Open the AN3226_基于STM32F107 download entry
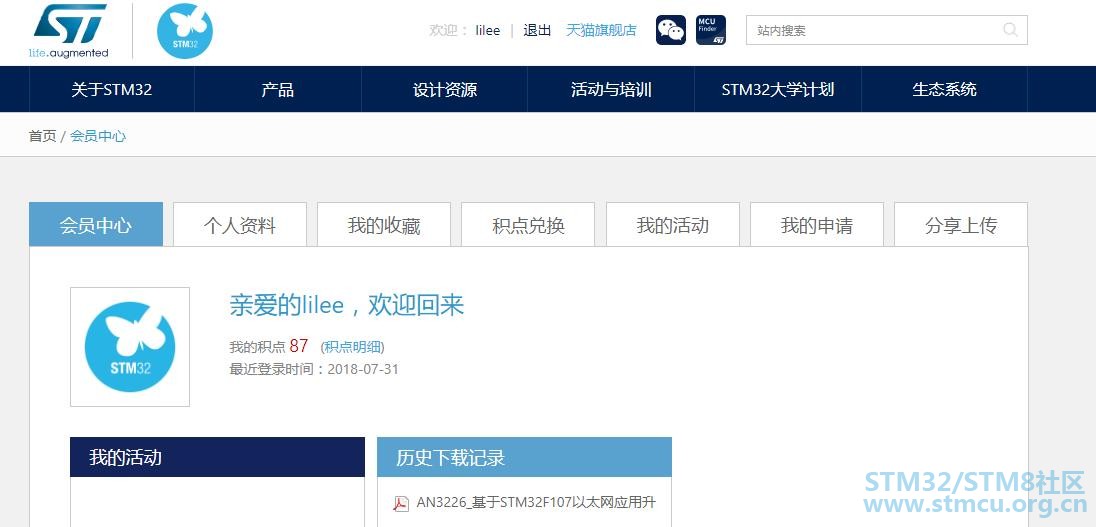The image size is (1096, 527). [536, 503]
